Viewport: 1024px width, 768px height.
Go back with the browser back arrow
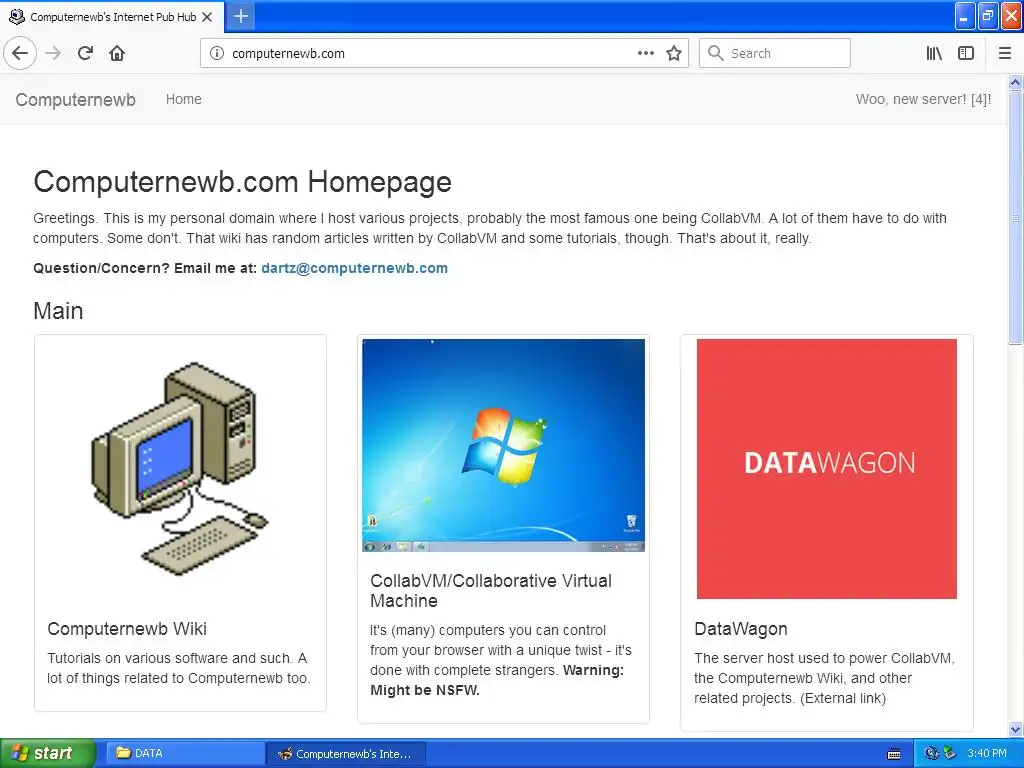tap(20, 53)
